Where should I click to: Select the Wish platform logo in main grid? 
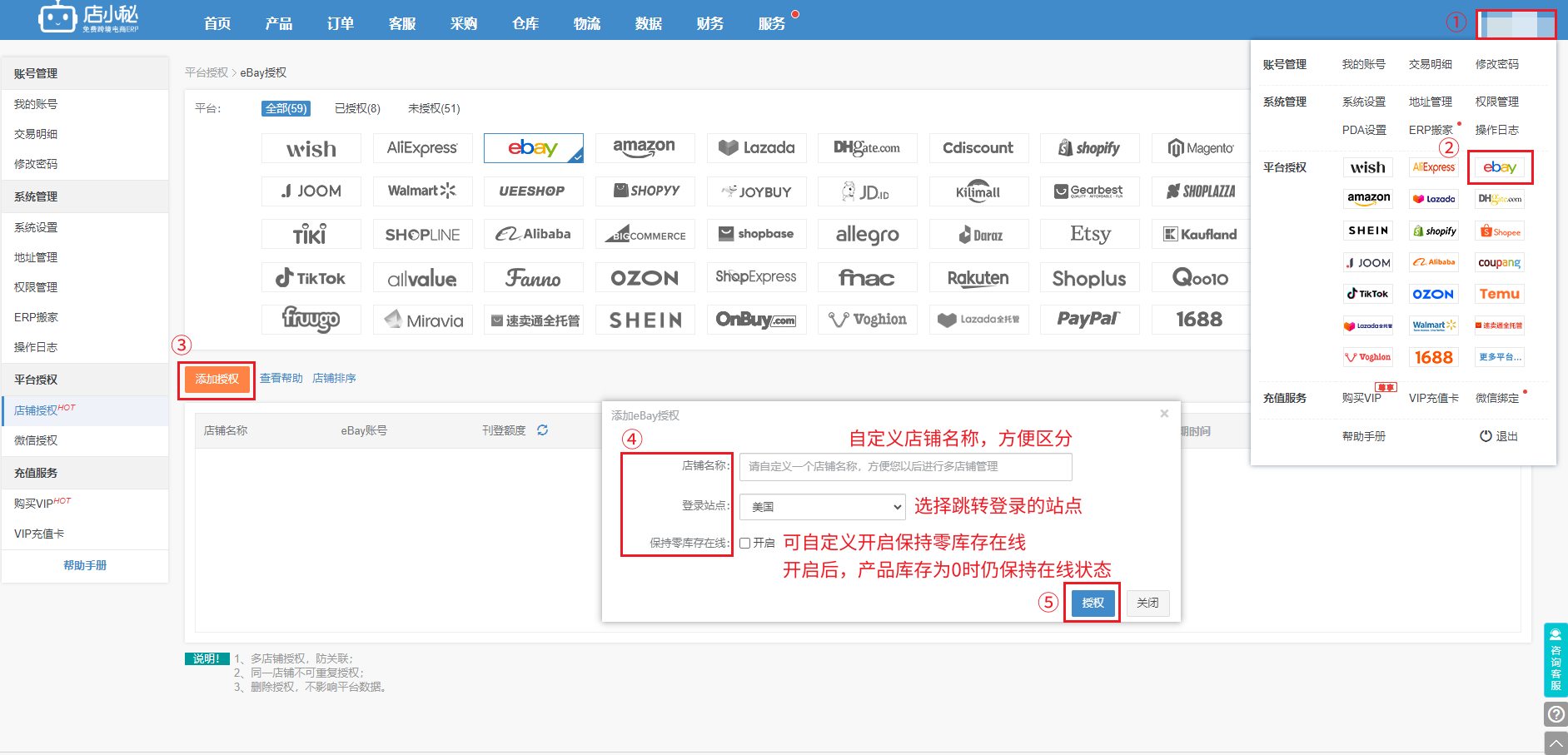311,148
